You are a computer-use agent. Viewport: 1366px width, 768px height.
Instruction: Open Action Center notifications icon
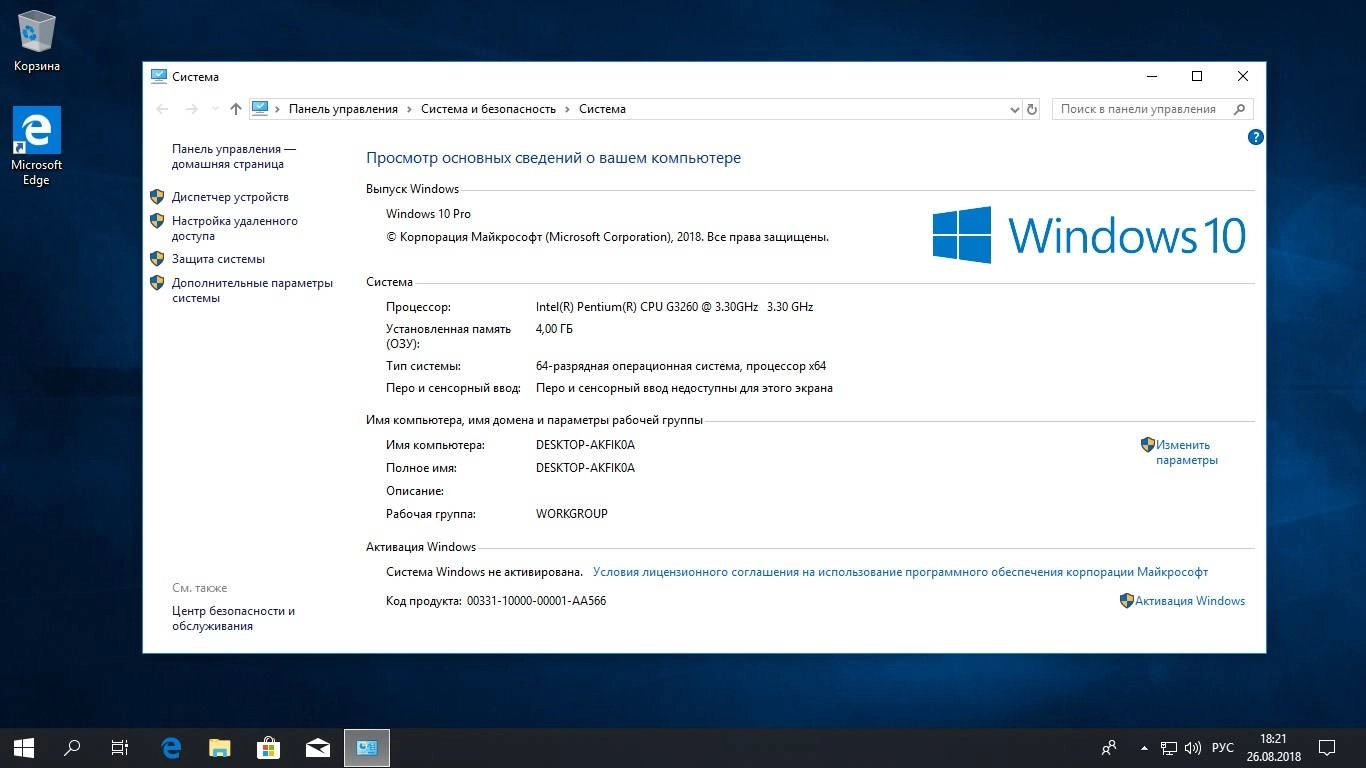pyautogui.click(x=1327, y=747)
